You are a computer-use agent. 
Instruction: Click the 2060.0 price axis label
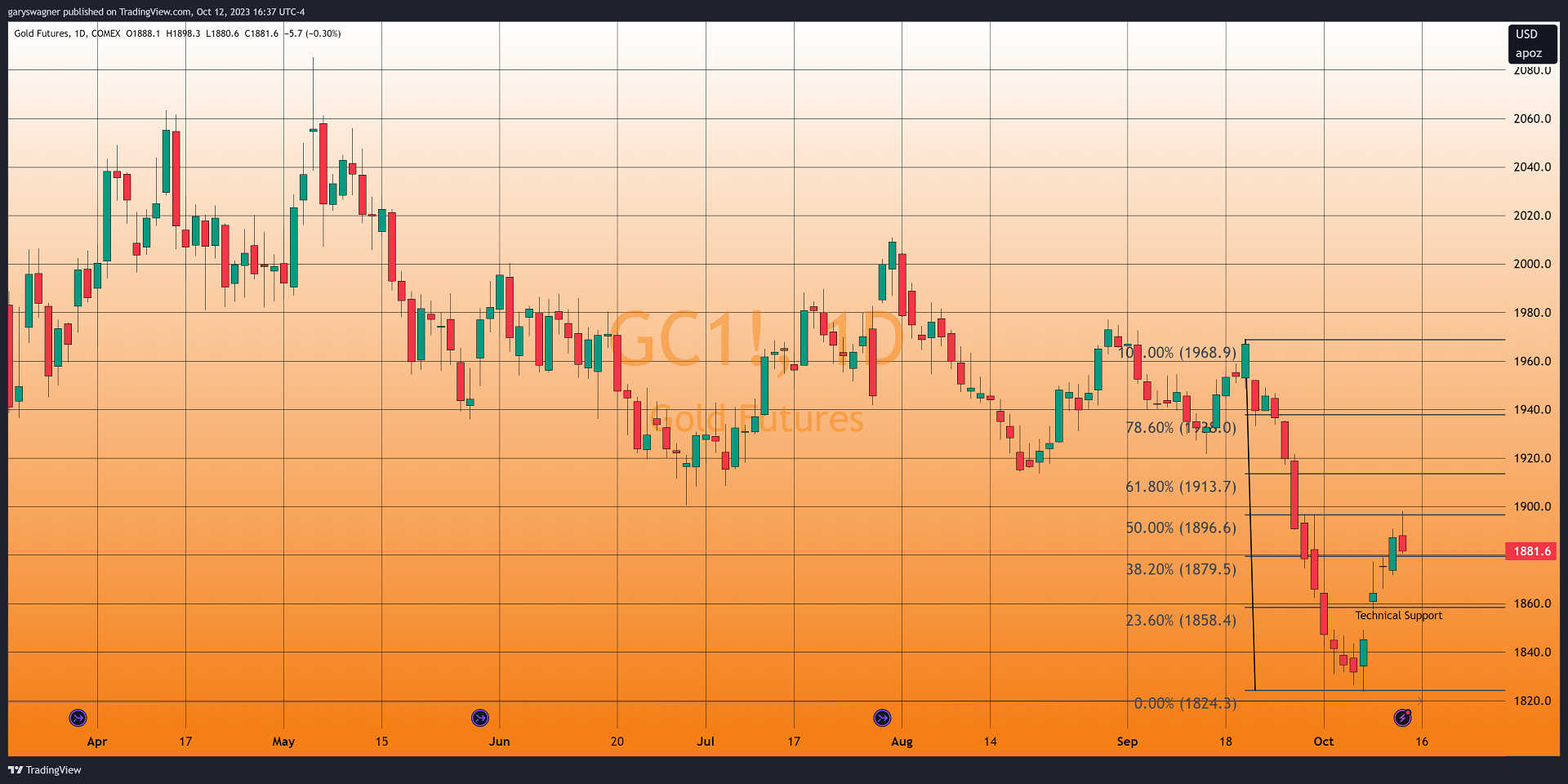click(1532, 118)
